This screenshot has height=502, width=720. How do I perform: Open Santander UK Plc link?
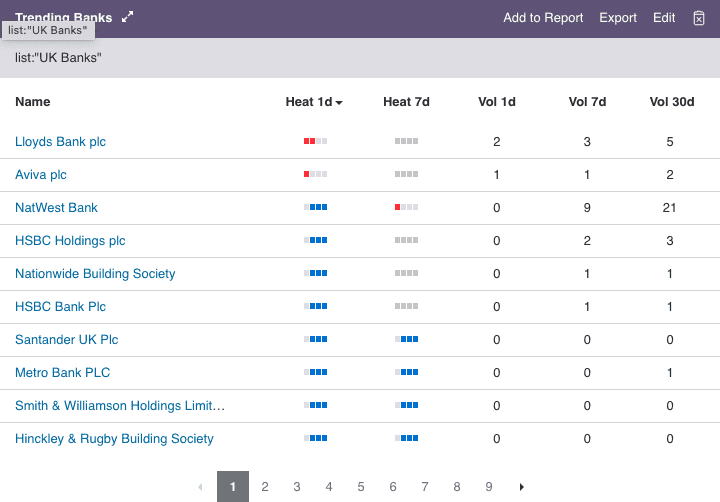(x=67, y=339)
